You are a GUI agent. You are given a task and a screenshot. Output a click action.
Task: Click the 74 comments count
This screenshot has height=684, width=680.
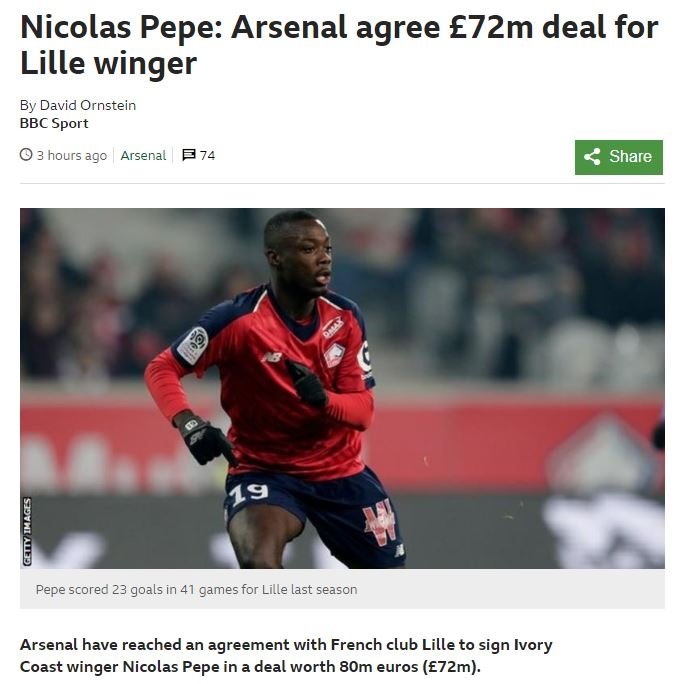(x=207, y=155)
